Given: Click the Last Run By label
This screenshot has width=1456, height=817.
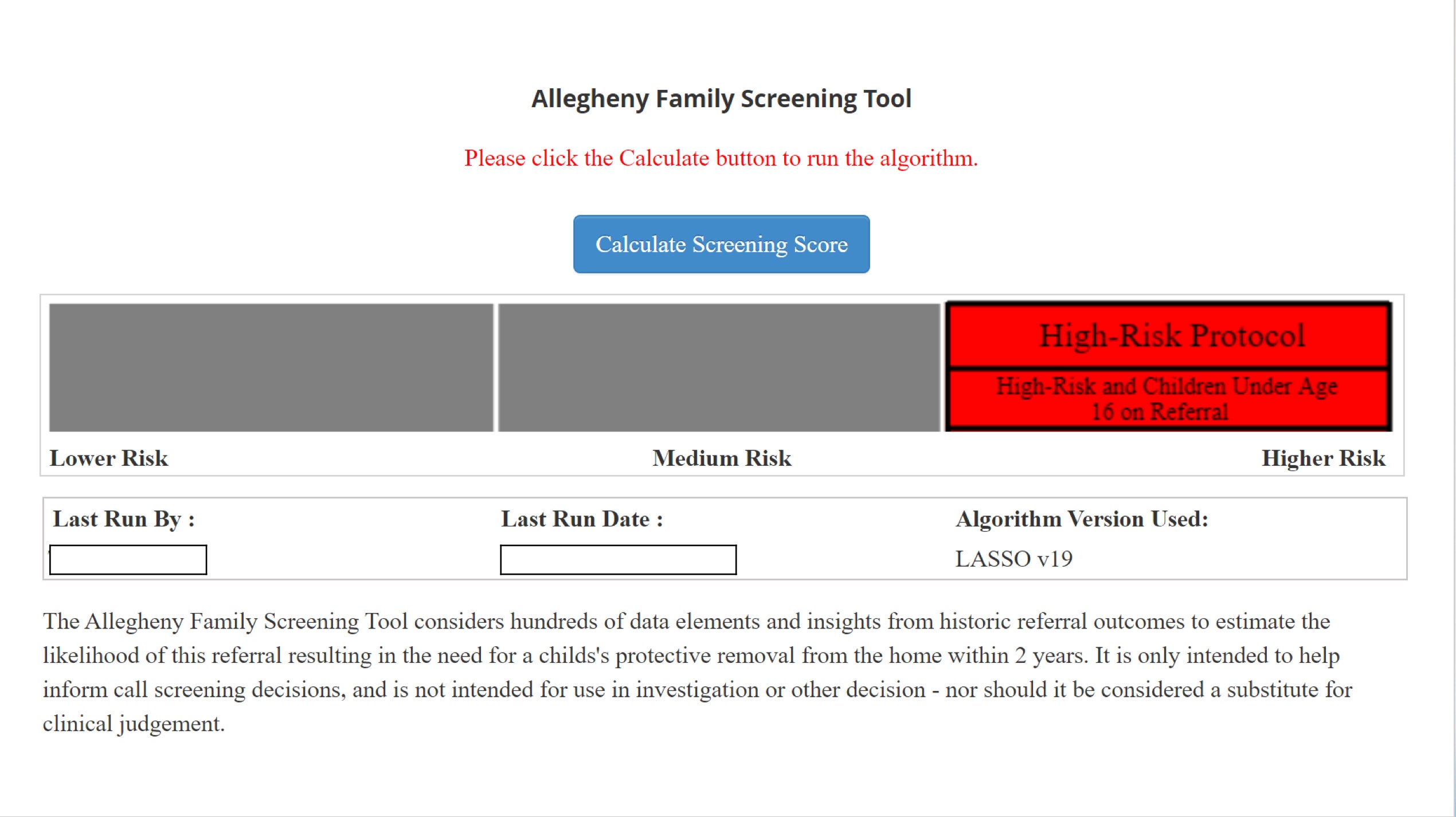Looking at the screenshot, I should click(x=124, y=519).
